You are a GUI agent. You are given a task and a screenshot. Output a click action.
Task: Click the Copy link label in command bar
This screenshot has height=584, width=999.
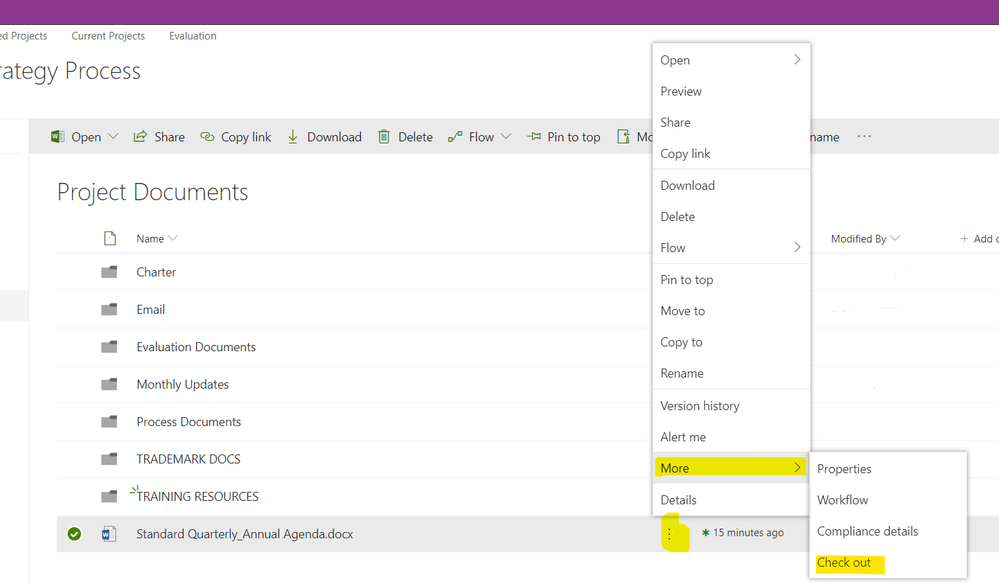tap(246, 137)
